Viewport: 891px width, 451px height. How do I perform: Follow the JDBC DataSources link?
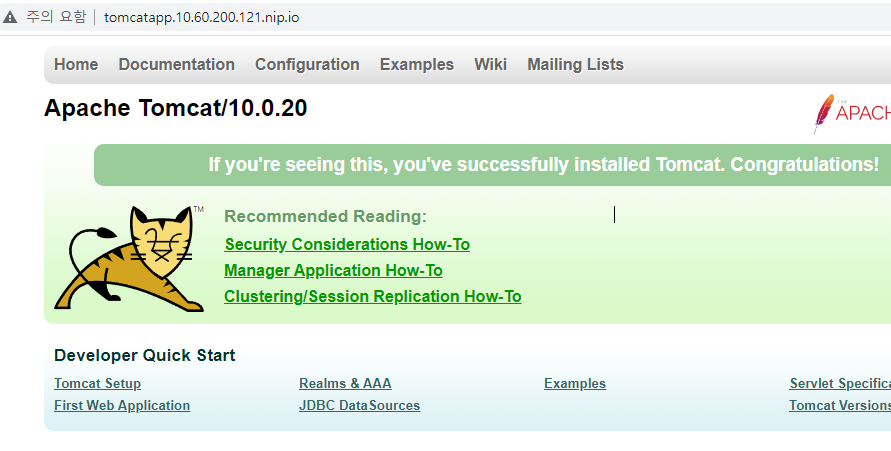click(360, 406)
